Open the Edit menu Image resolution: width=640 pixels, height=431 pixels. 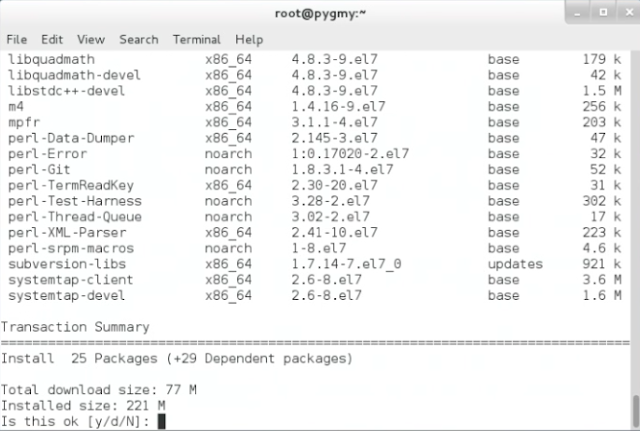pyautogui.click(x=52, y=40)
